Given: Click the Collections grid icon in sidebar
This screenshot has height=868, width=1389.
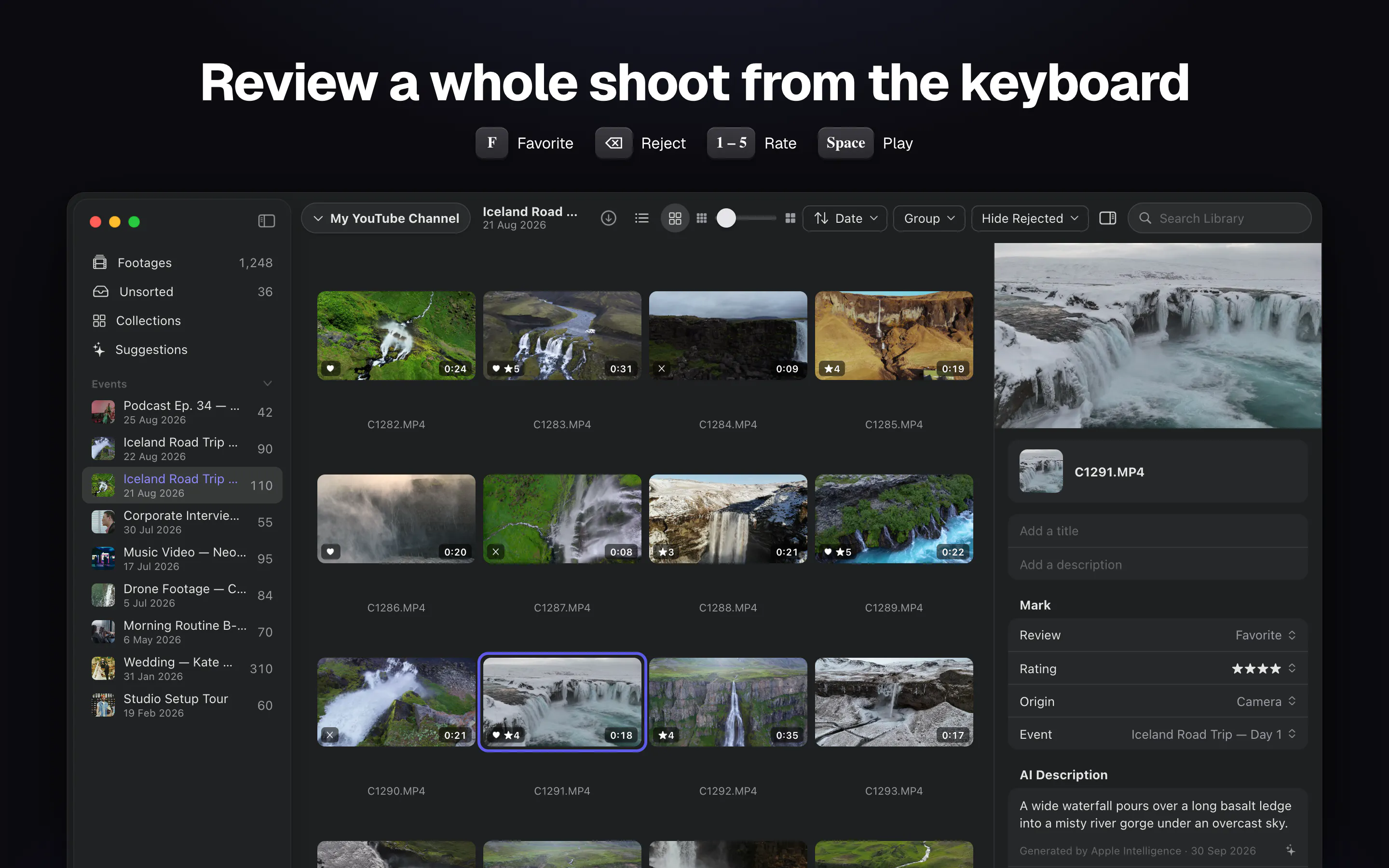Looking at the screenshot, I should click(99, 320).
